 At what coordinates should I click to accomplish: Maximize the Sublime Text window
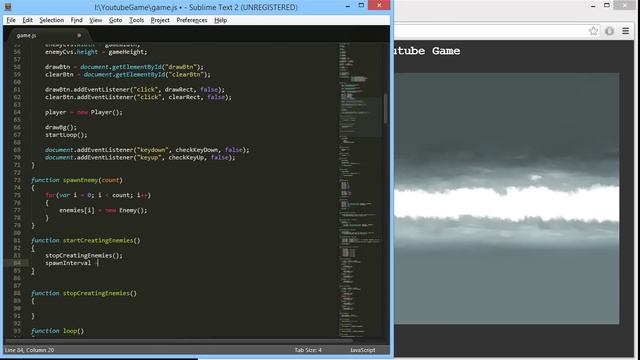361,5
